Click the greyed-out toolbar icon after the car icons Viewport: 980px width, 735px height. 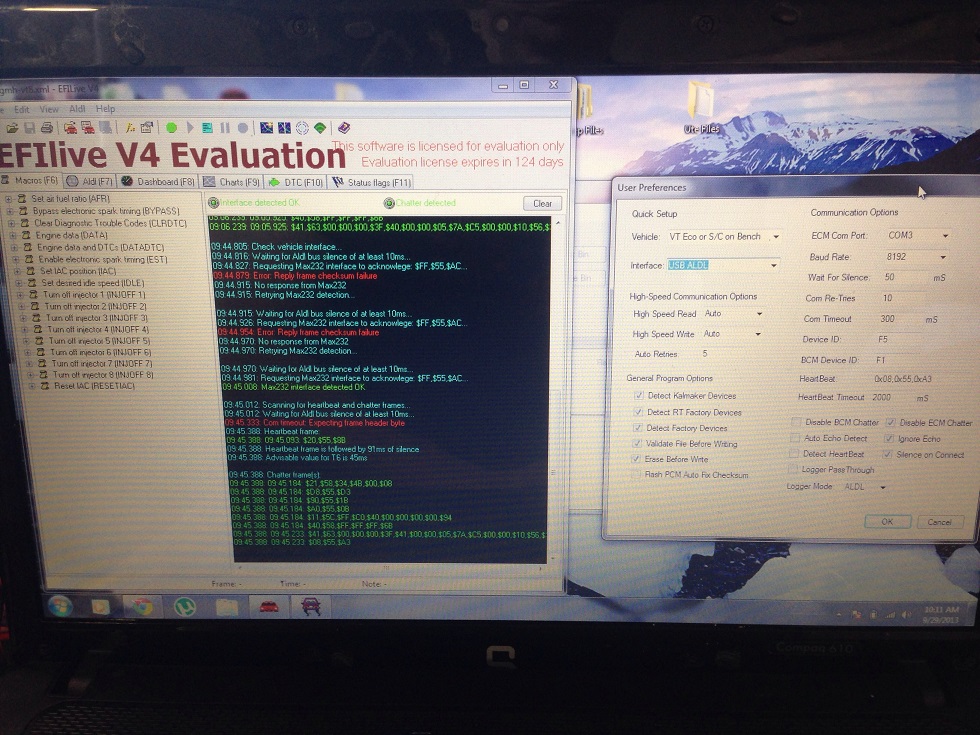[106, 128]
